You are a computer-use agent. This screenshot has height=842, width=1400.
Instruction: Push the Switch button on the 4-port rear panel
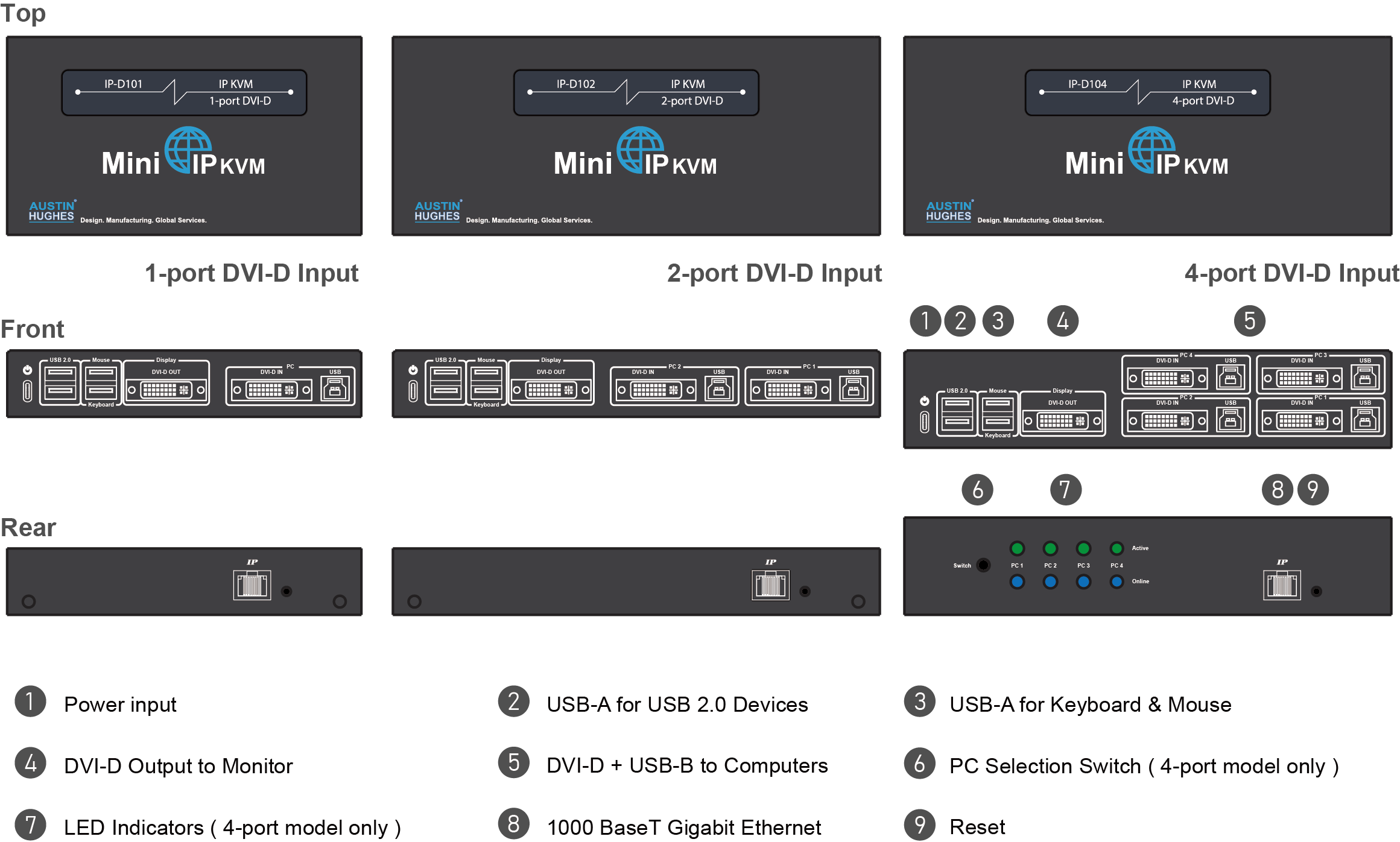tap(983, 565)
